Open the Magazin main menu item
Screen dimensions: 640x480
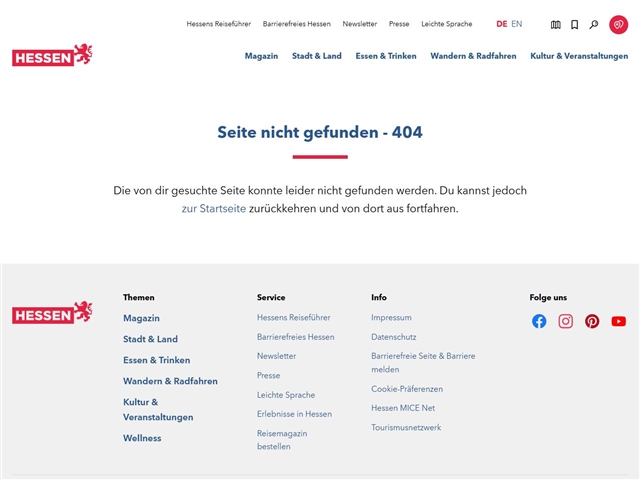point(261,56)
